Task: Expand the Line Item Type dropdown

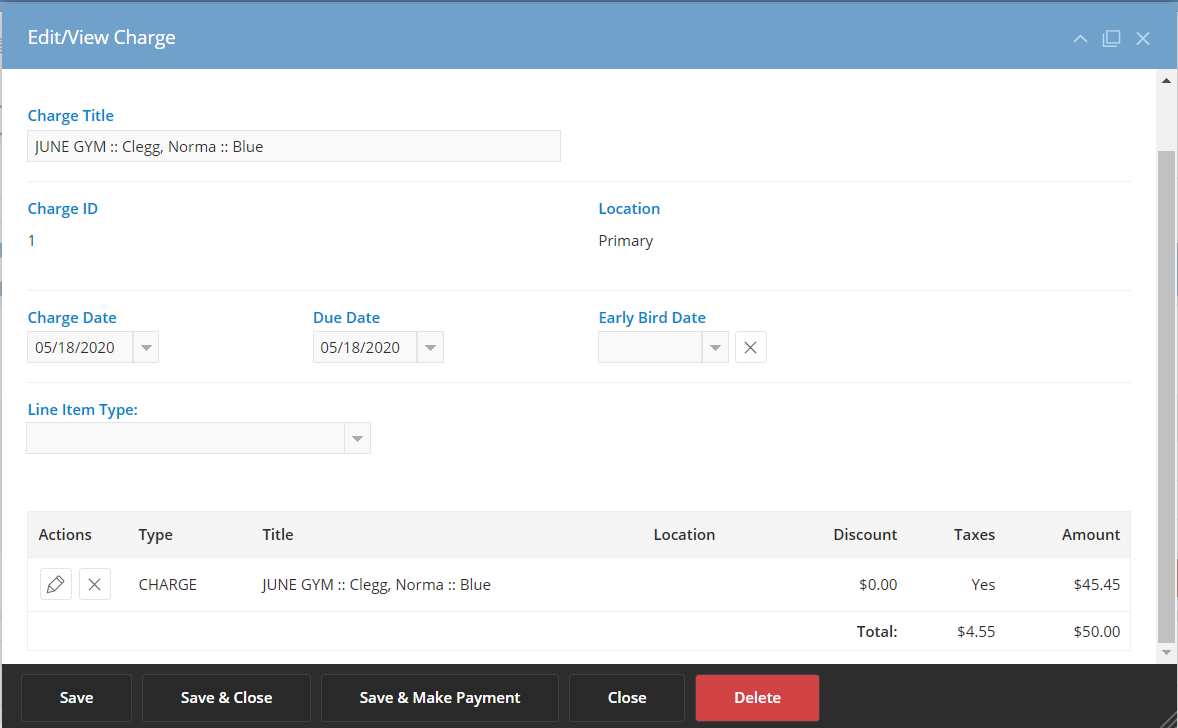Action: pos(357,437)
